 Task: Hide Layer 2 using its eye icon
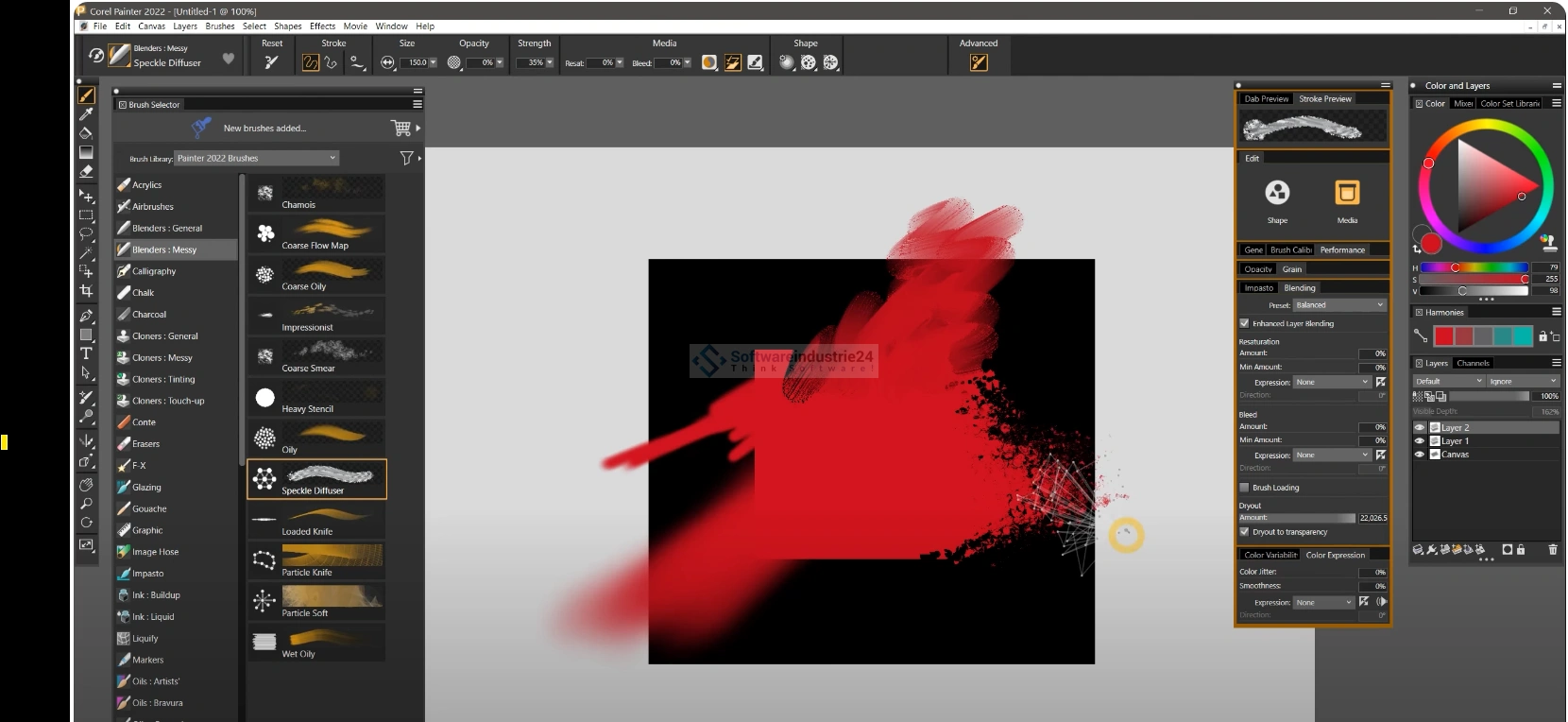[1419, 428]
